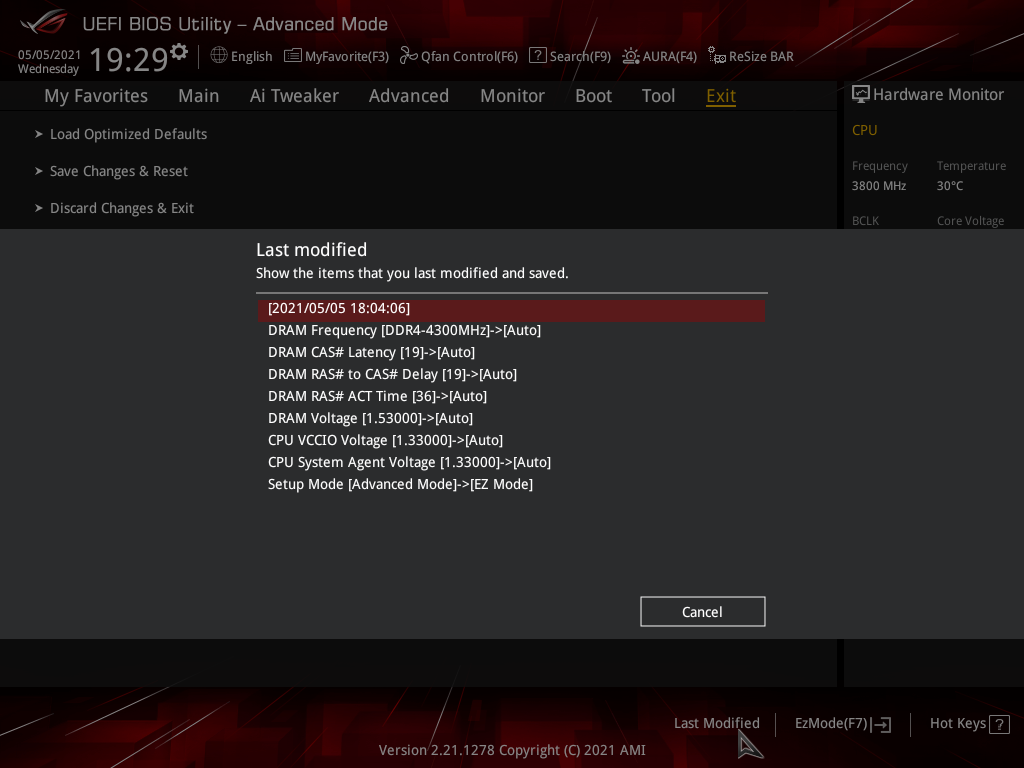The height and width of the screenshot is (768, 1024).
Task: Open the Tool tab
Action: point(658,96)
